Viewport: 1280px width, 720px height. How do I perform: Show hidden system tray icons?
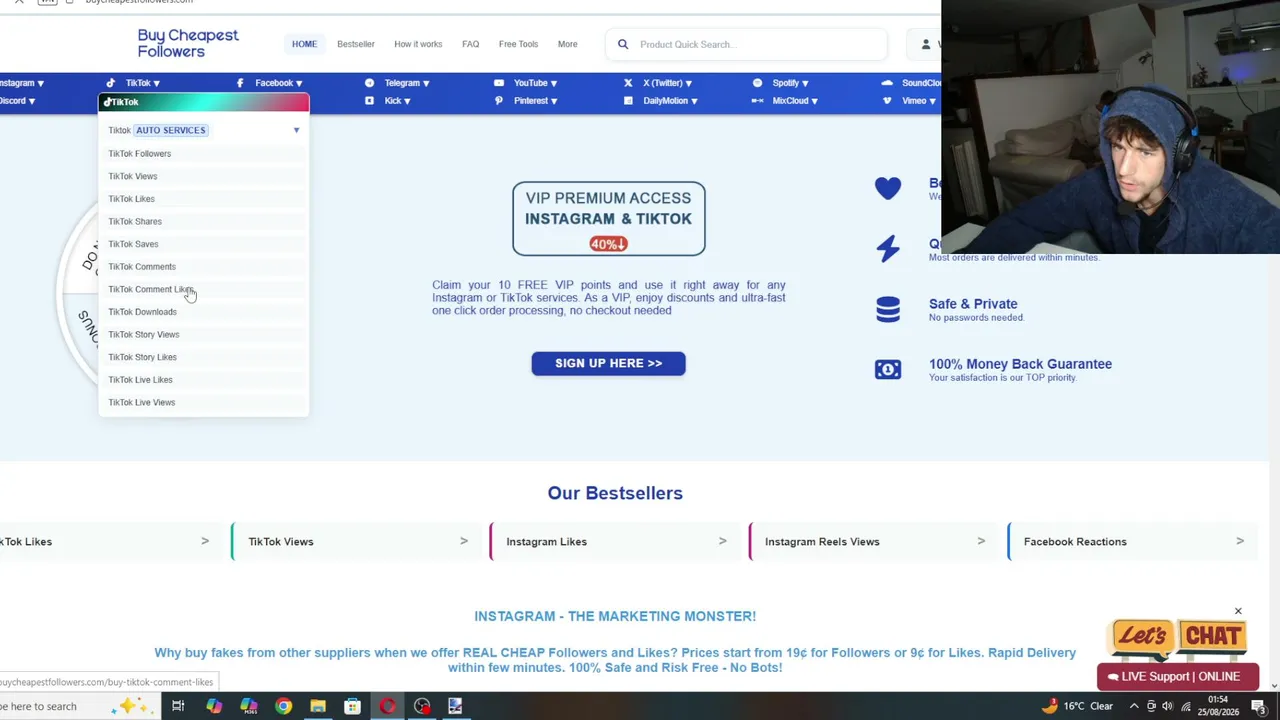(1134, 706)
